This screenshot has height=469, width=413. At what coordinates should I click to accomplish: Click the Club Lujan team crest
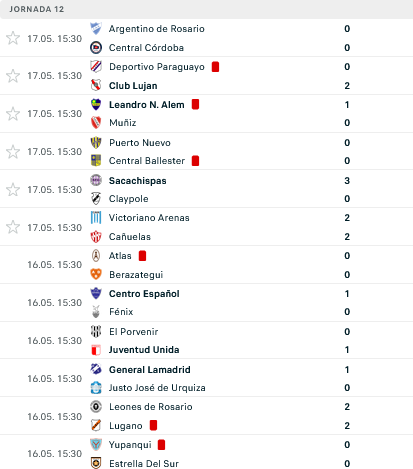click(x=96, y=86)
